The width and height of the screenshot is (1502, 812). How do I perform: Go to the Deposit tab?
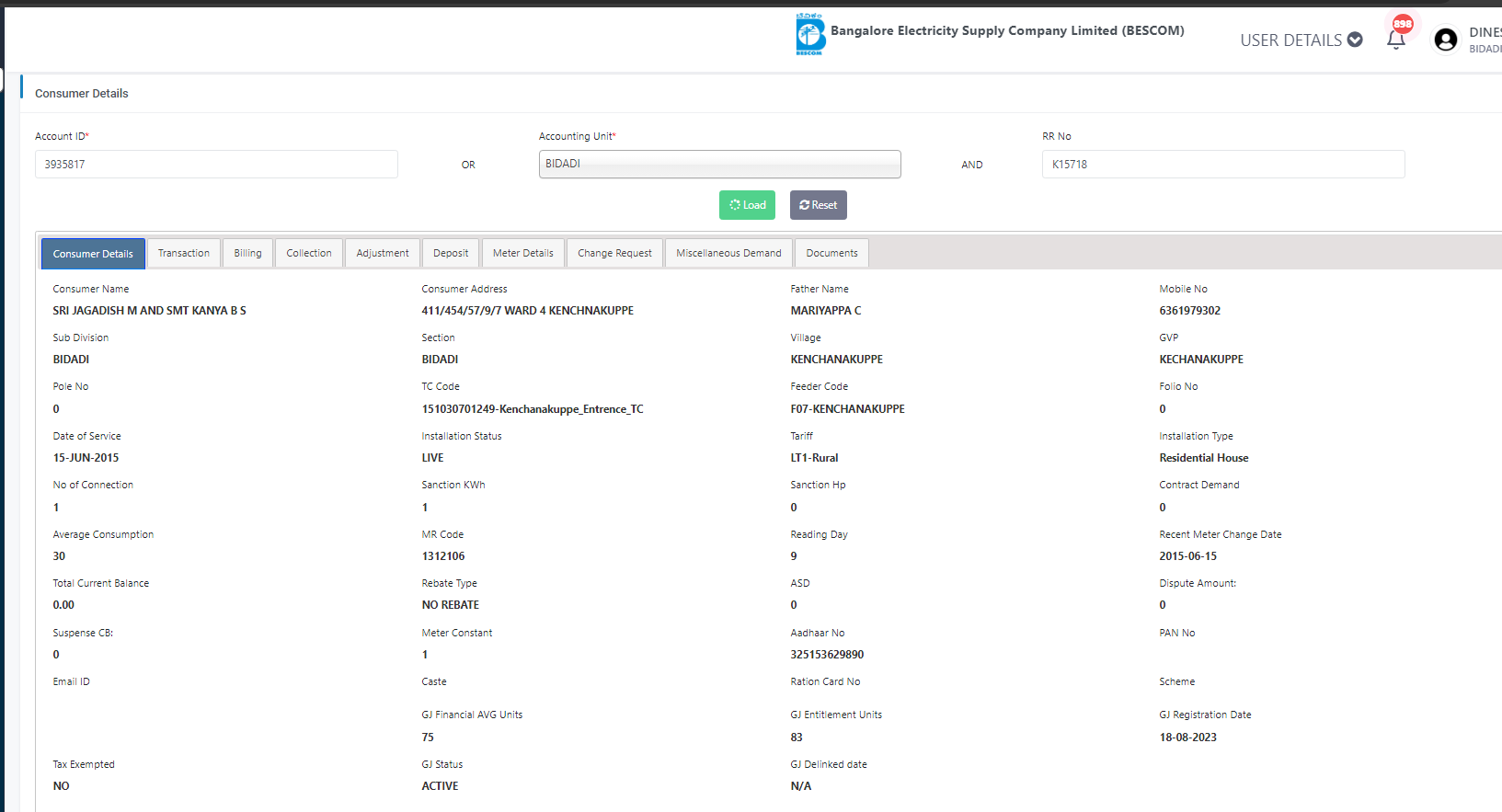451,253
